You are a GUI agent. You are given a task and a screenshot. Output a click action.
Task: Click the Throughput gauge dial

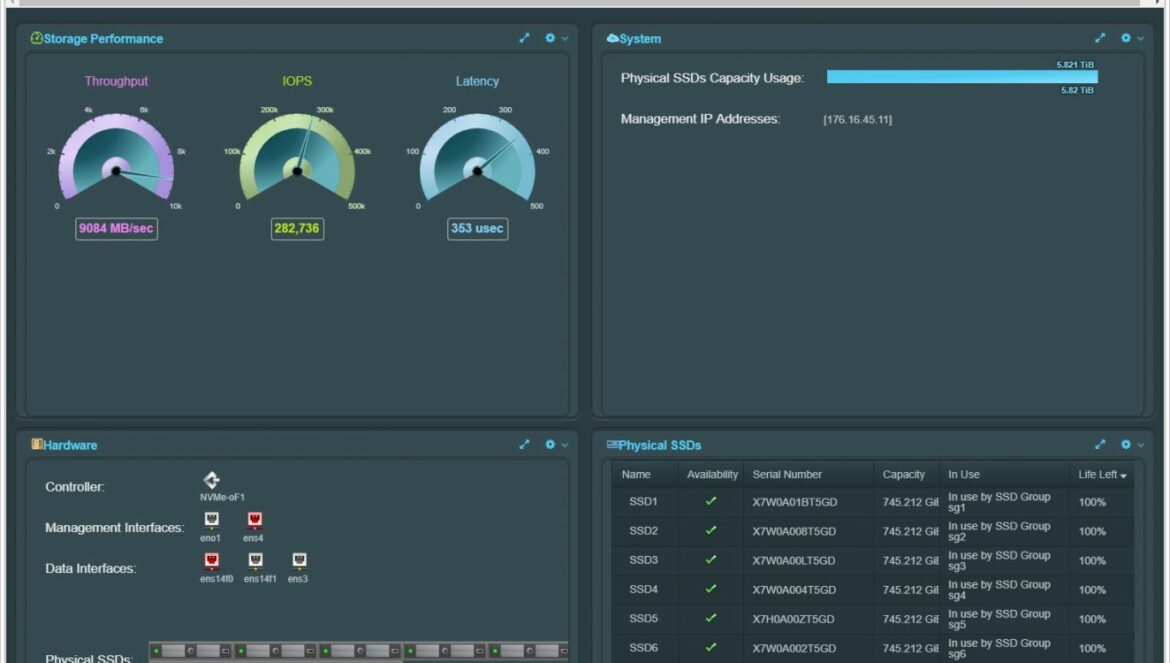[x=116, y=157]
